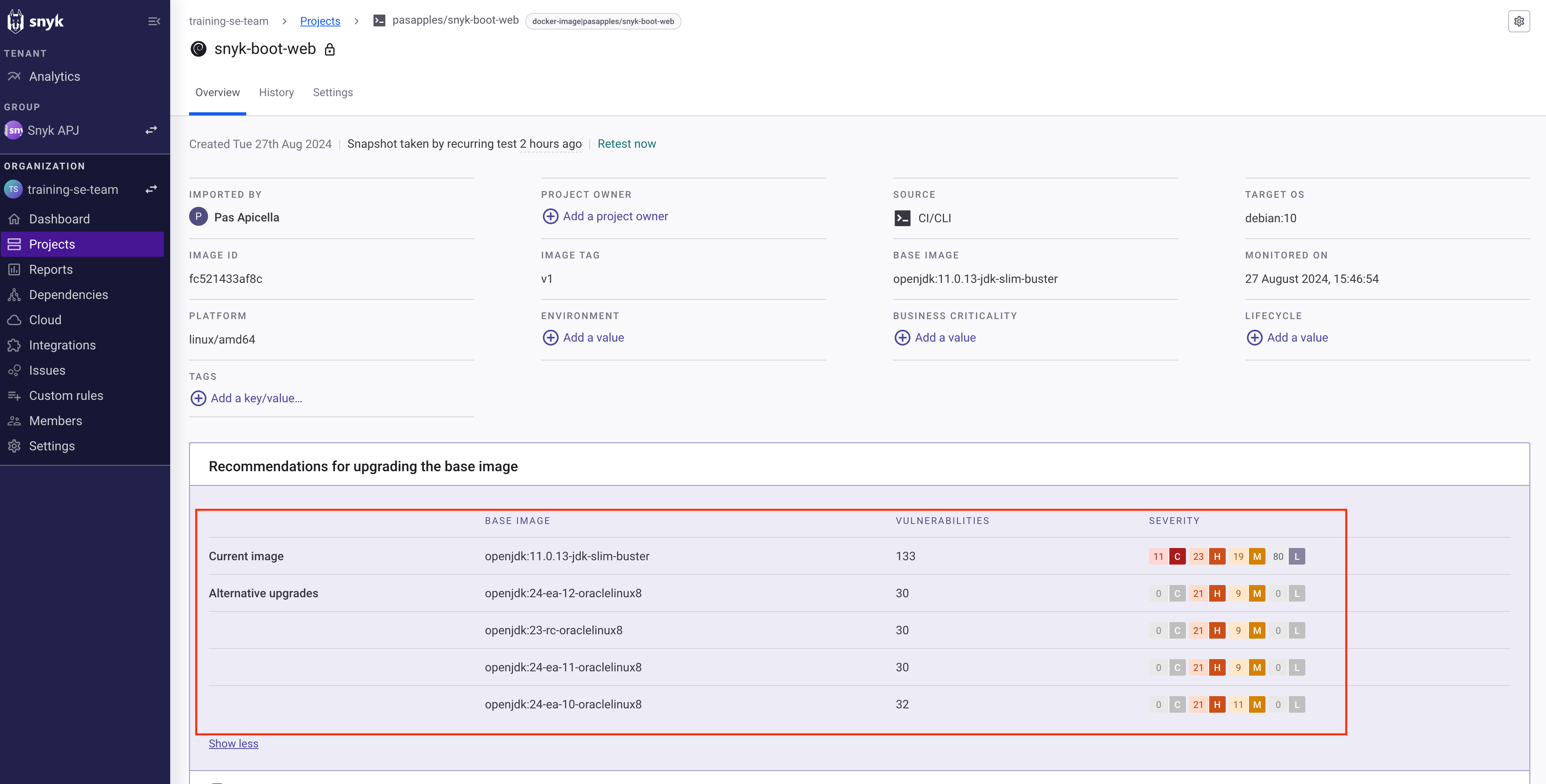Switch organization beside training-se-team
This screenshot has height=784, width=1546.
click(x=151, y=190)
